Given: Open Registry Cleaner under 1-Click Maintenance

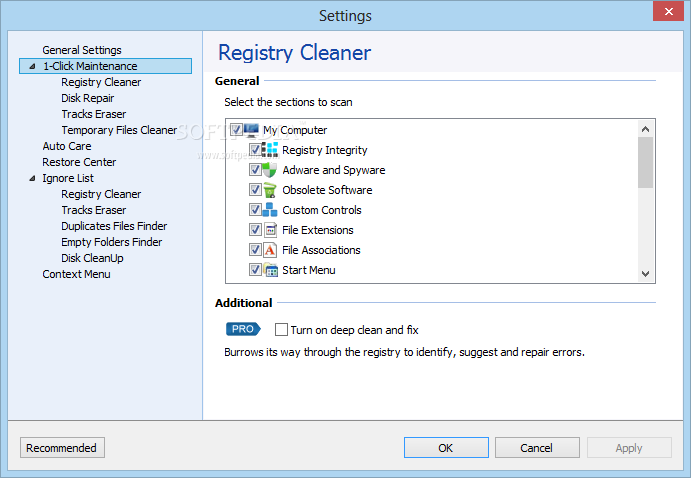Looking at the screenshot, I should point(101,82).
